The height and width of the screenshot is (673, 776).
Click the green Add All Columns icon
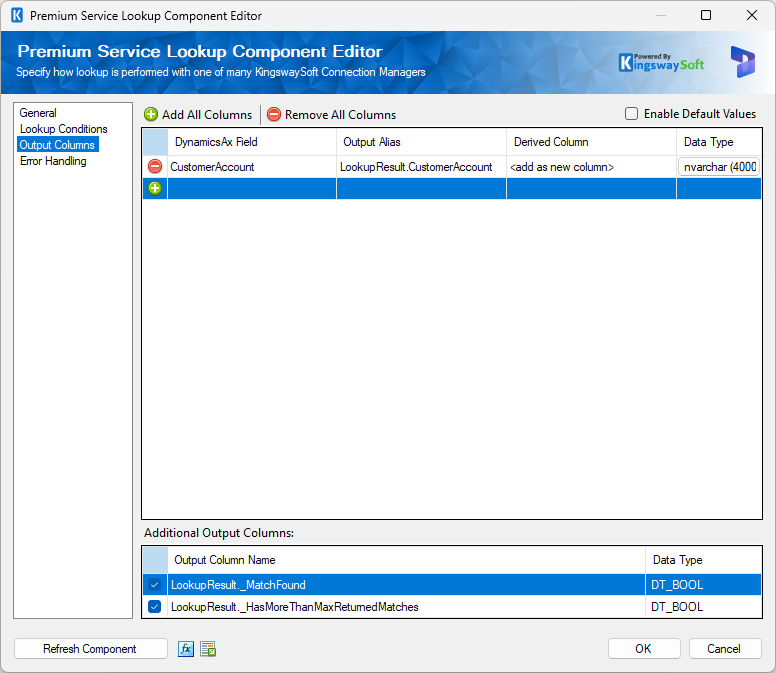(x=150, y=115)
